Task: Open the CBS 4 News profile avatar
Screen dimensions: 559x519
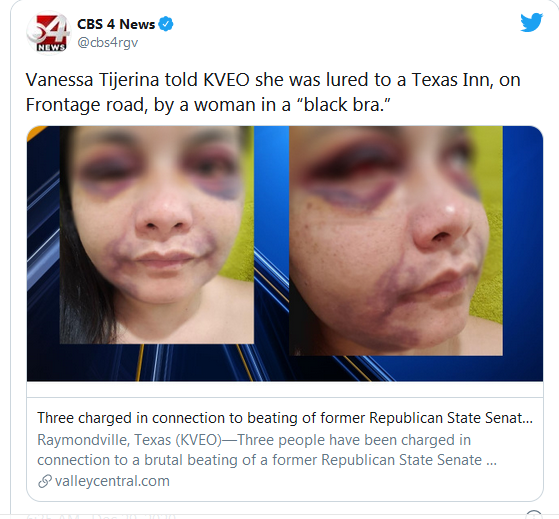Action: [x=47, y=32]
